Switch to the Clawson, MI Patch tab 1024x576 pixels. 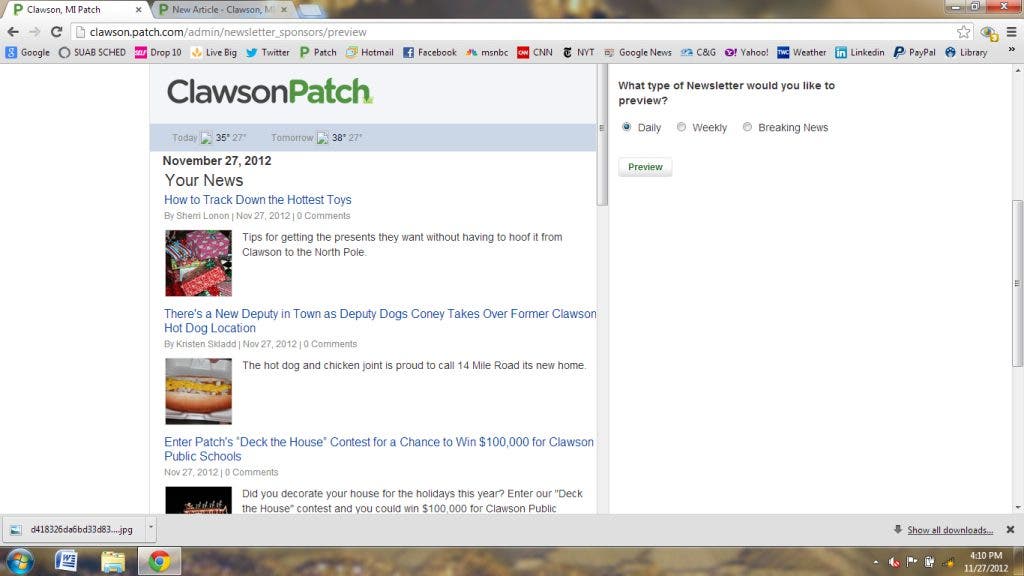coord(72,10)
